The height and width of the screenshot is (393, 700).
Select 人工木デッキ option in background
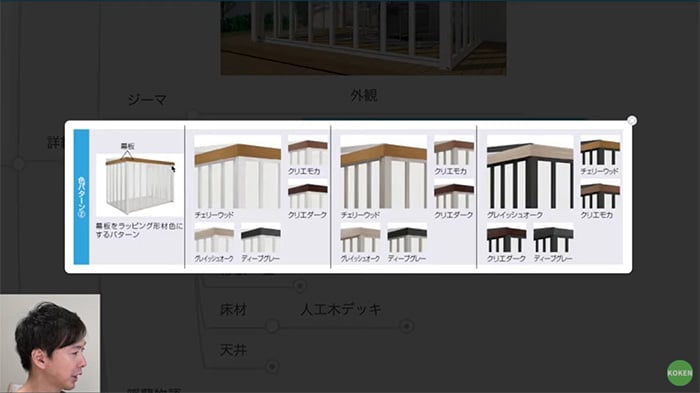[341, 309]
